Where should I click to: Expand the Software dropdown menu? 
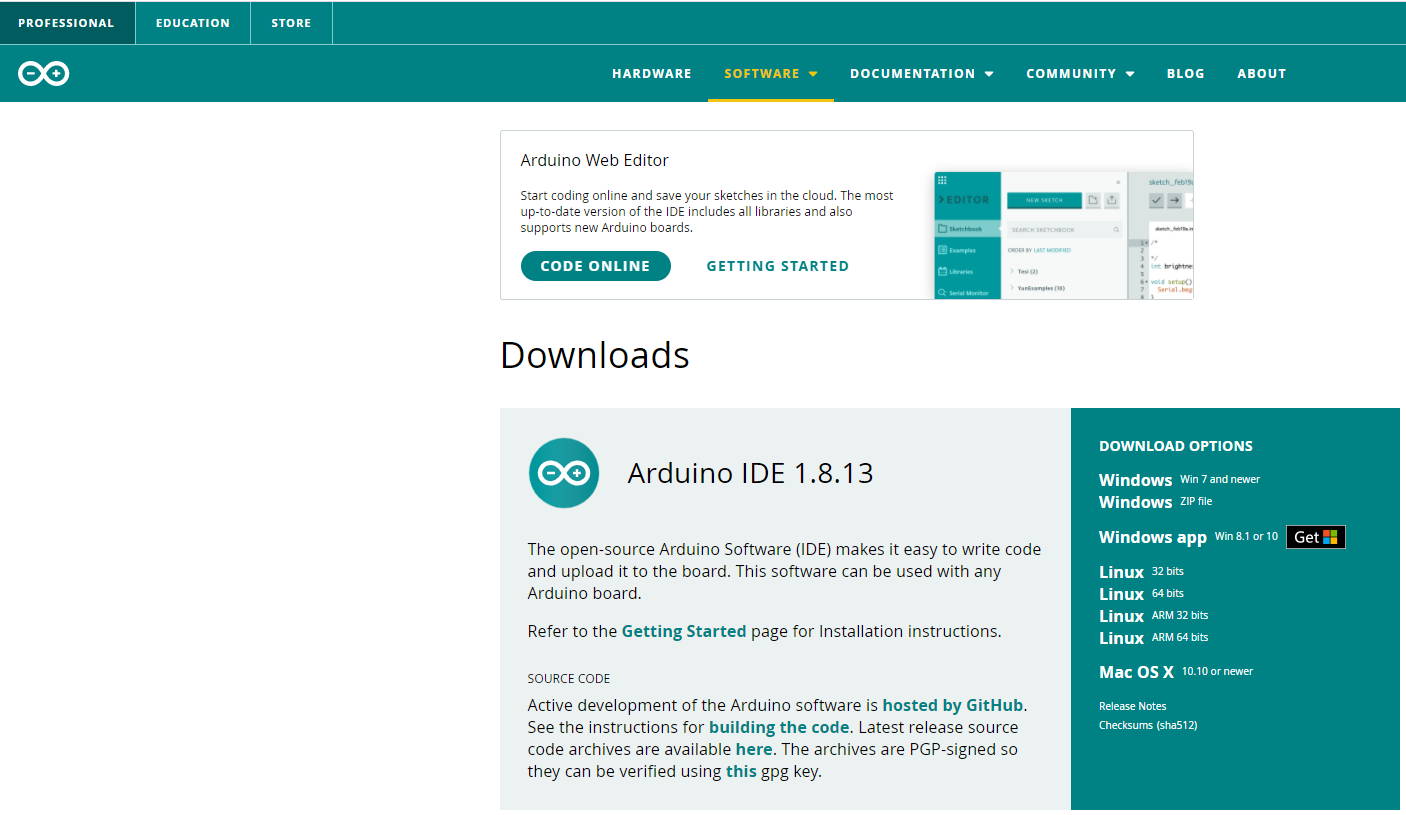771,74
